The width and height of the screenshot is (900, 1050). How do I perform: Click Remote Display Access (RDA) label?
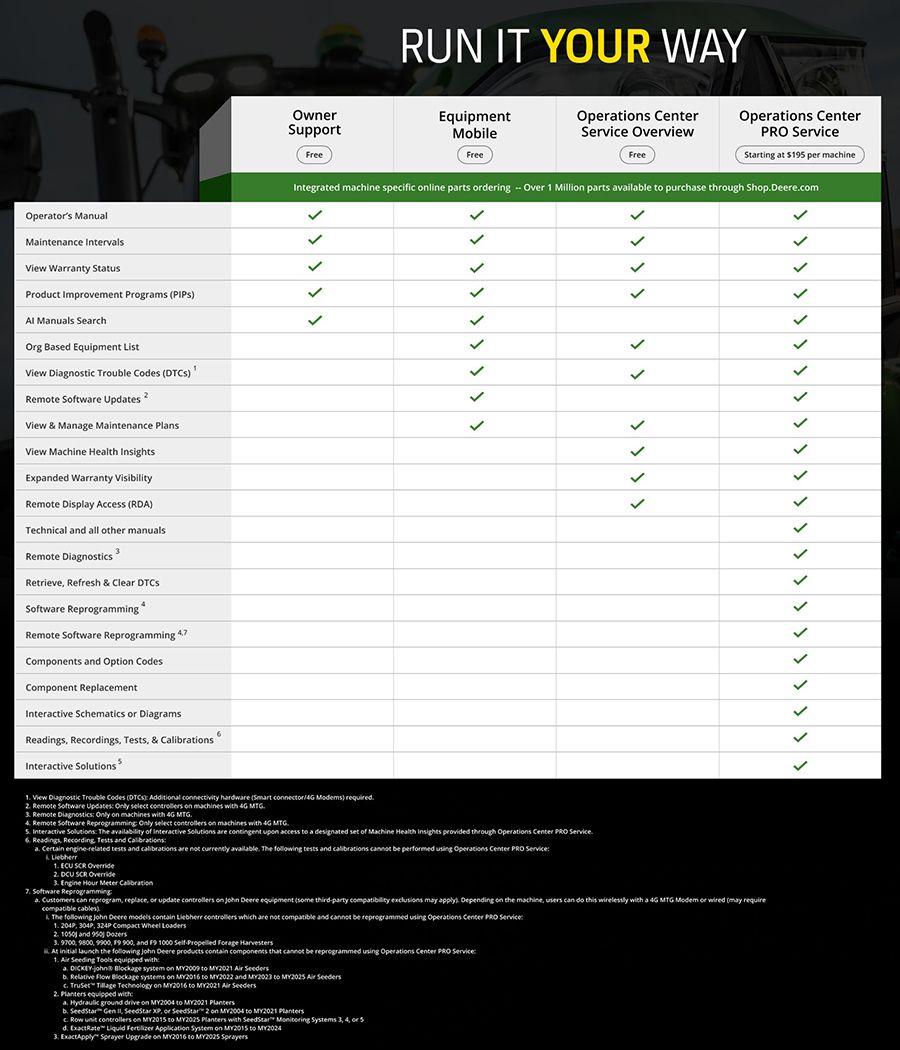(89, 504)
